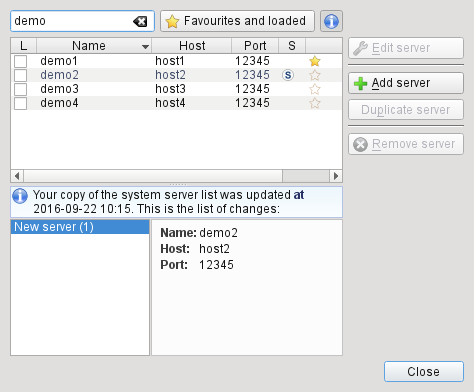The width and height of the screenshot is (474, 392).
Task: Click the blue info icon in the update notice
Action: [x=20, y=196]
